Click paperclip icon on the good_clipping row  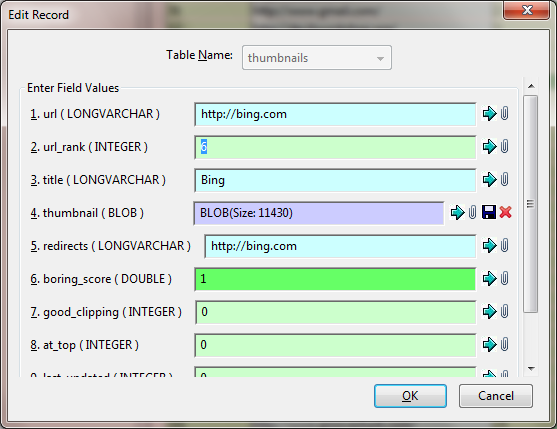pos(504,311)
